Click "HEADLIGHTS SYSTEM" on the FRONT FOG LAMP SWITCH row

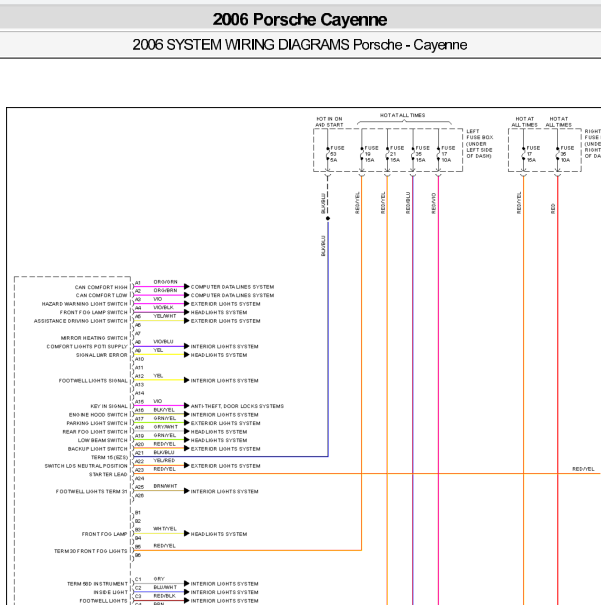coord(219,313)
